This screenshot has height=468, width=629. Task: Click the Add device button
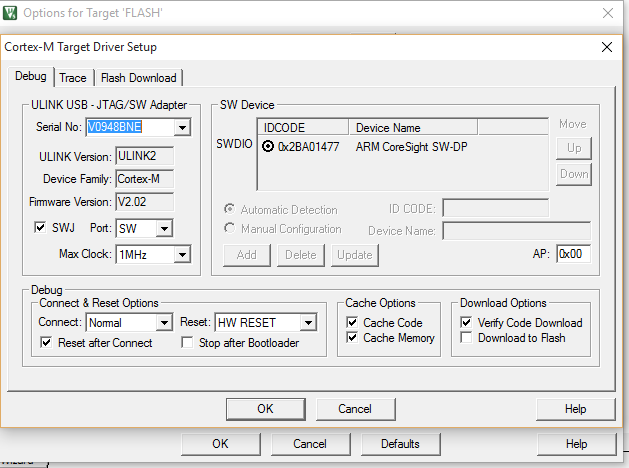coord(247,255)
